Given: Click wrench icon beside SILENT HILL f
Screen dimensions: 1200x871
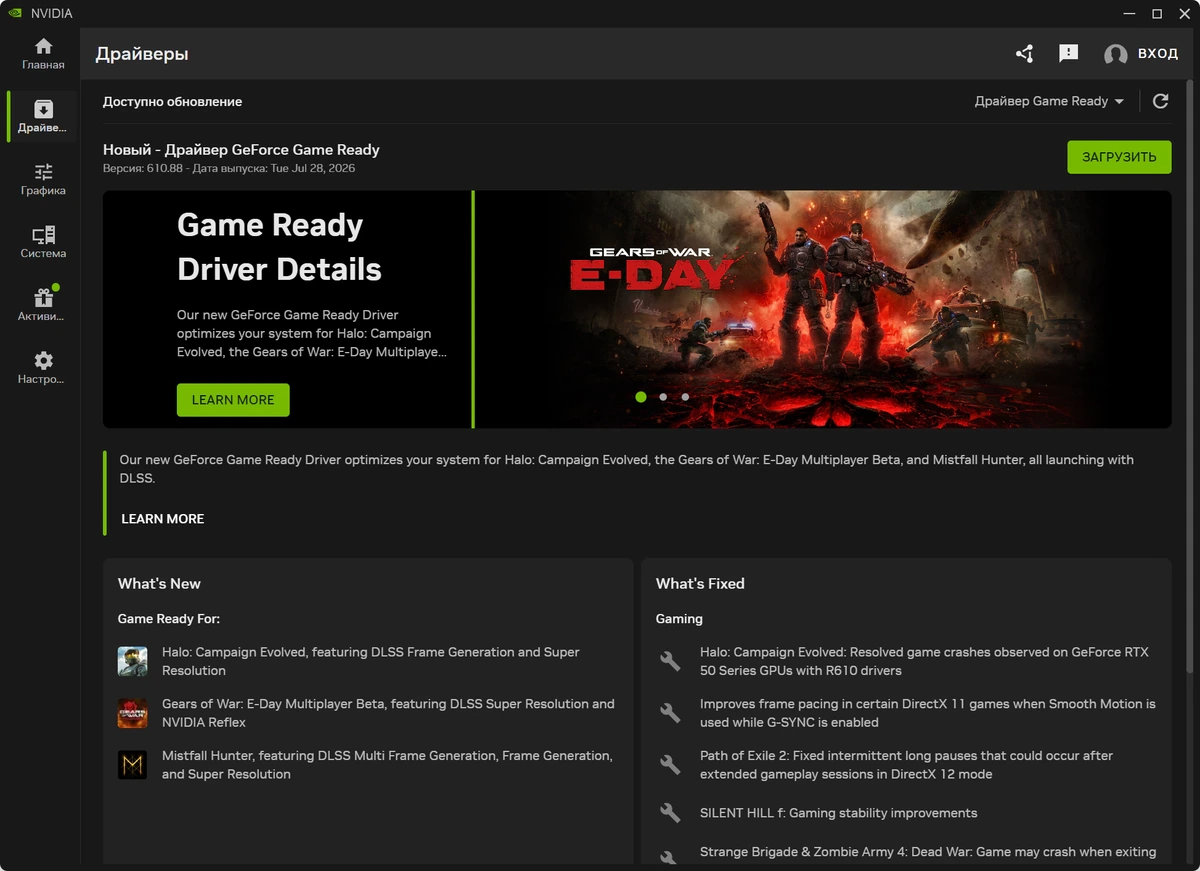Looking at the screenshot, I should point(670,813).
